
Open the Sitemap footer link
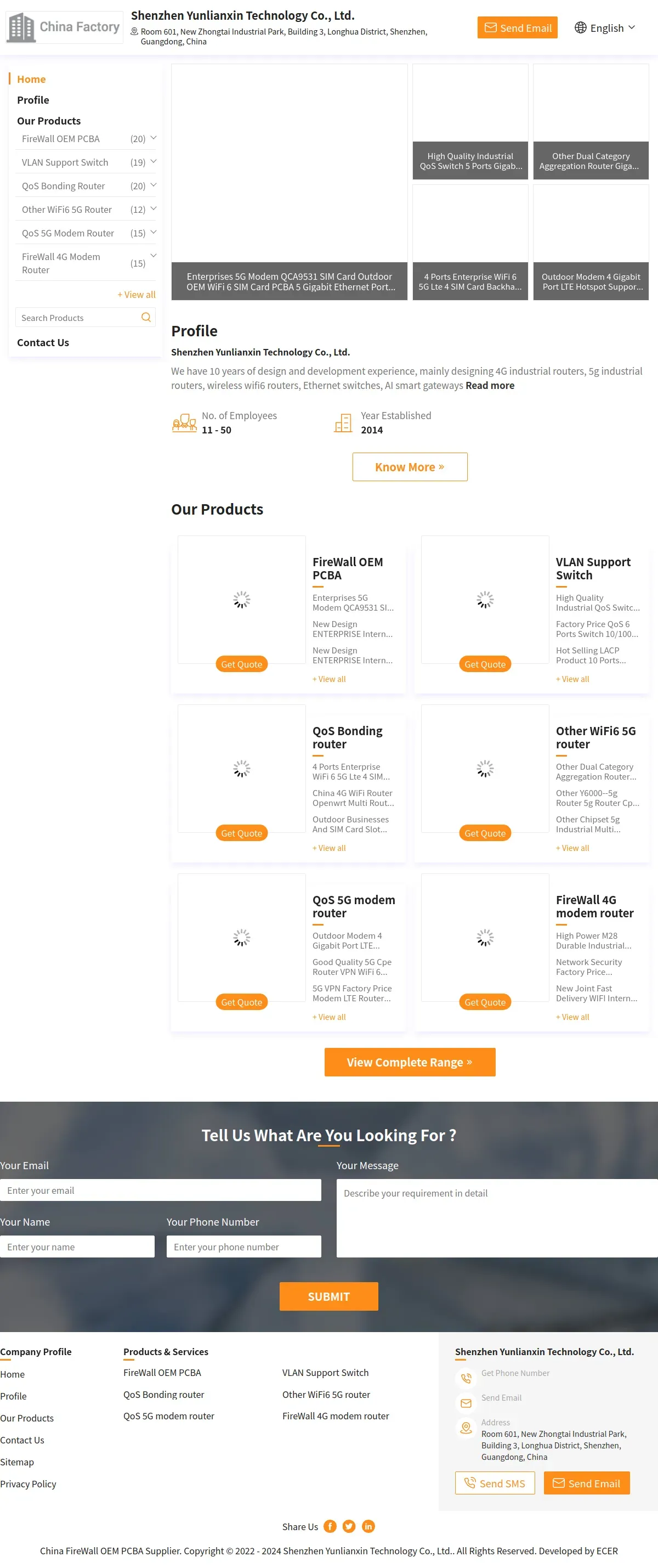[x=17, y=1463]
